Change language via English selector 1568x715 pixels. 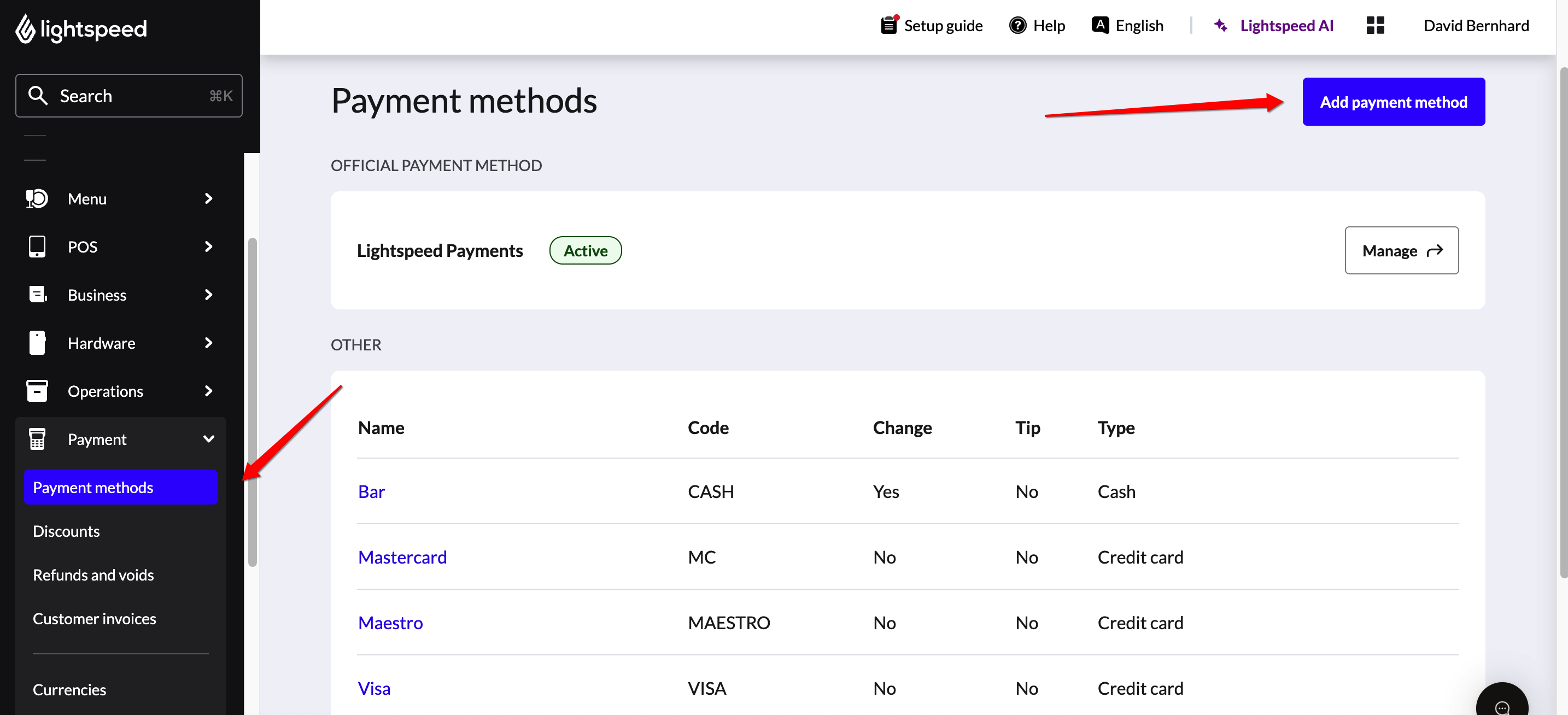tap(1127, 25)
